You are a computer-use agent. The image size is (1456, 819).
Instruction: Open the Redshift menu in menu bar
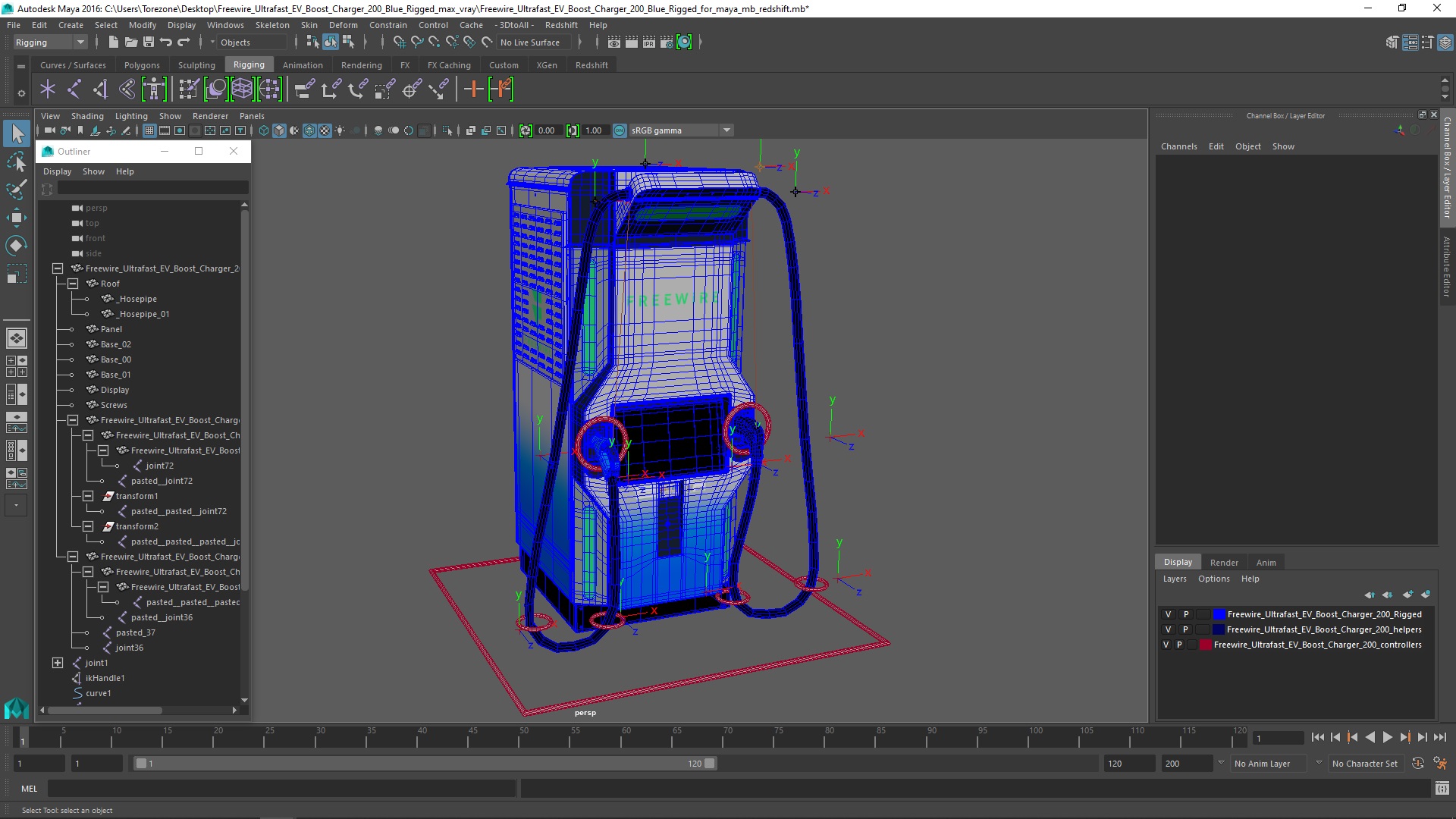[561, 25]
